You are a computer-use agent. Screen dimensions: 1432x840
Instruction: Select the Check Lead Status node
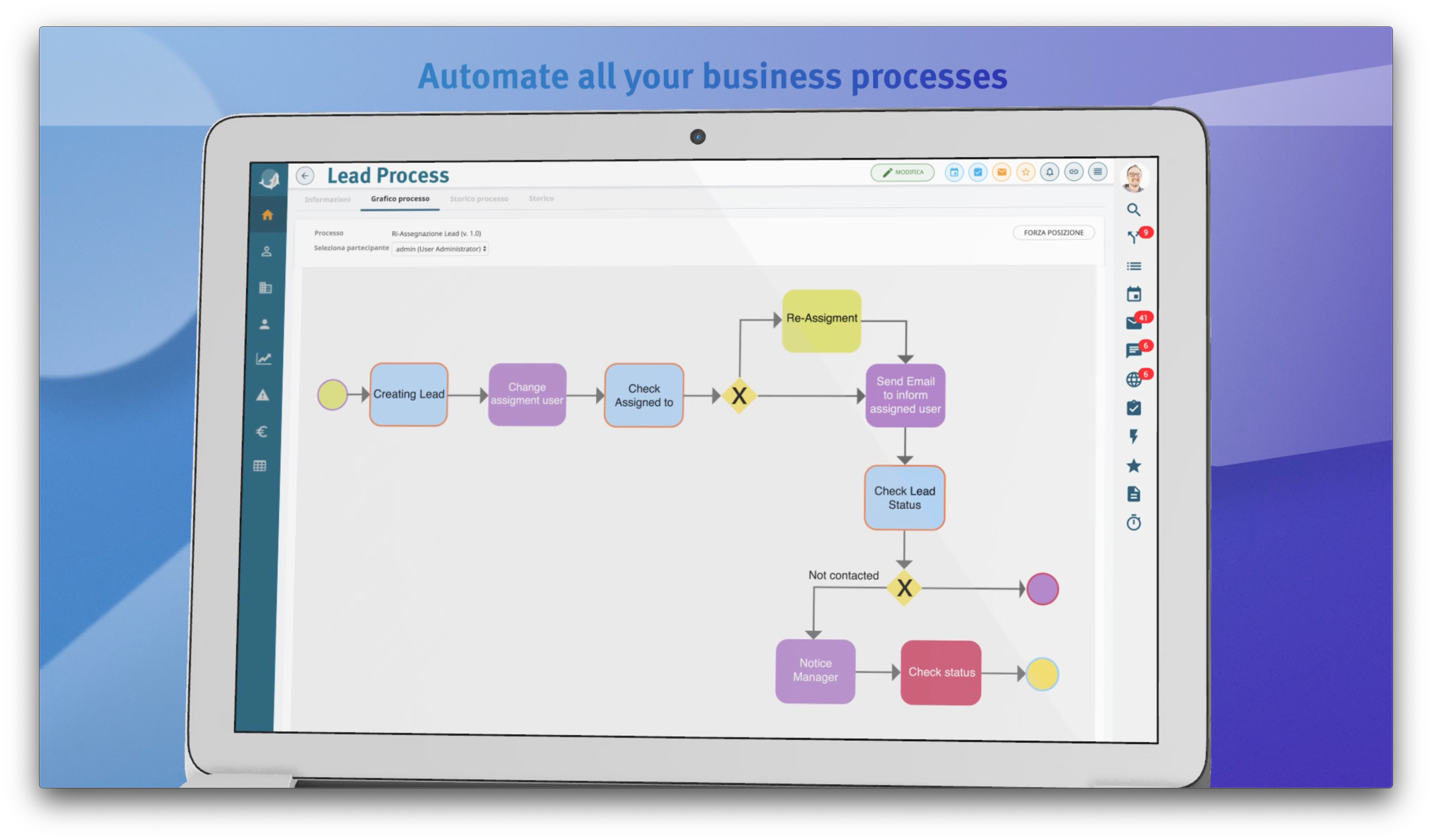click(905, 498)
